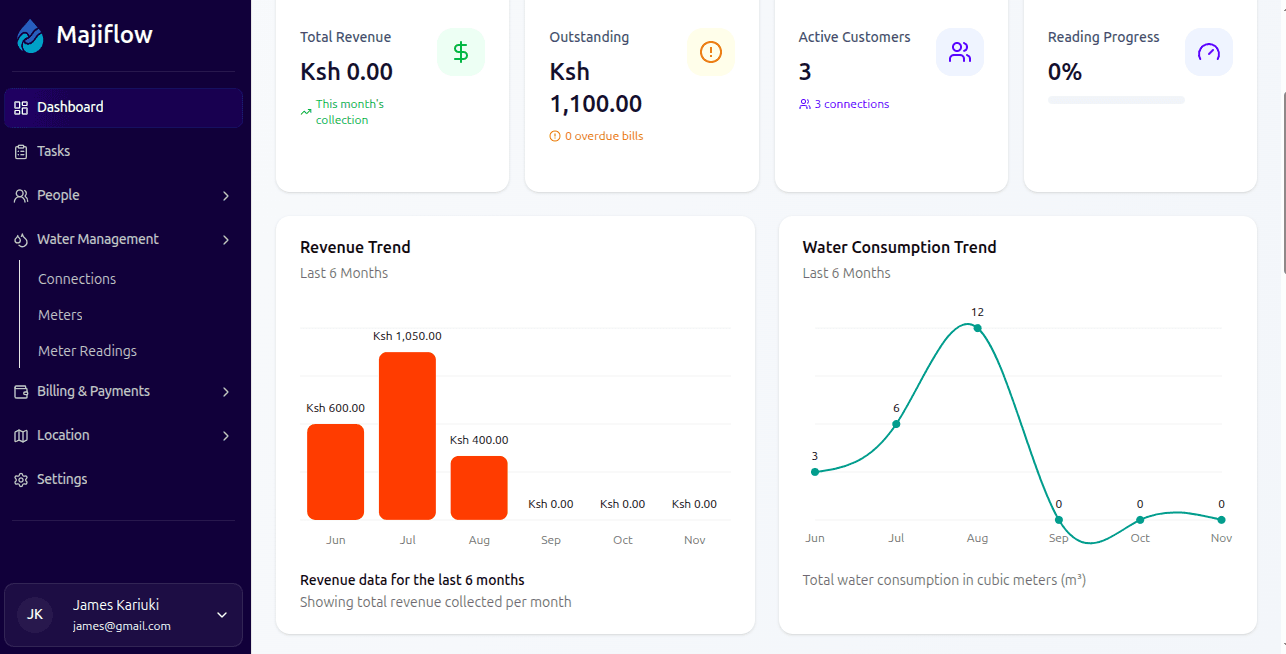This screenshot has width=1286, height=654.
Task: Click the Active Customers people icon
Action: click(x=960, y=52)
